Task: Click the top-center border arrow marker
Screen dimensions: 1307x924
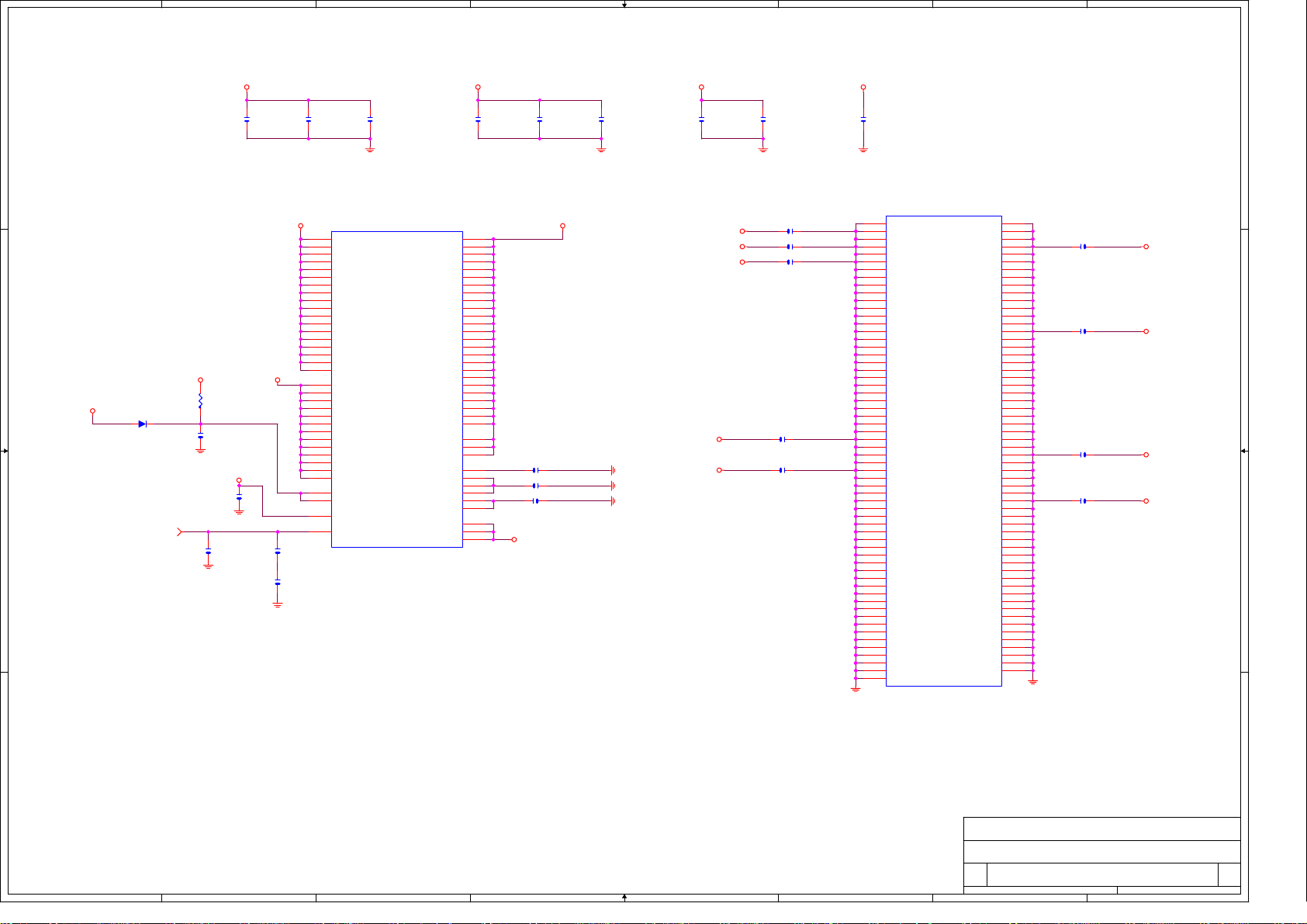Action: coord(624,5)
